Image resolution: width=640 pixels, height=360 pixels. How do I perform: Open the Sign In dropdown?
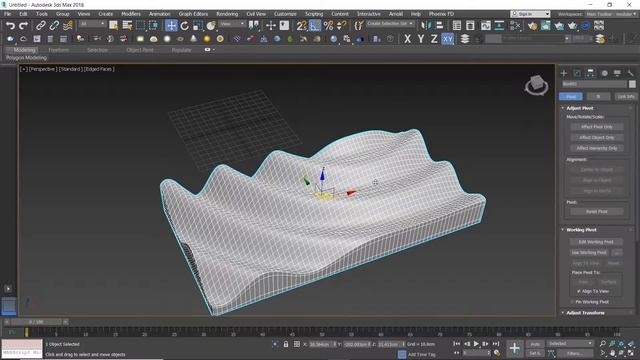530,14
